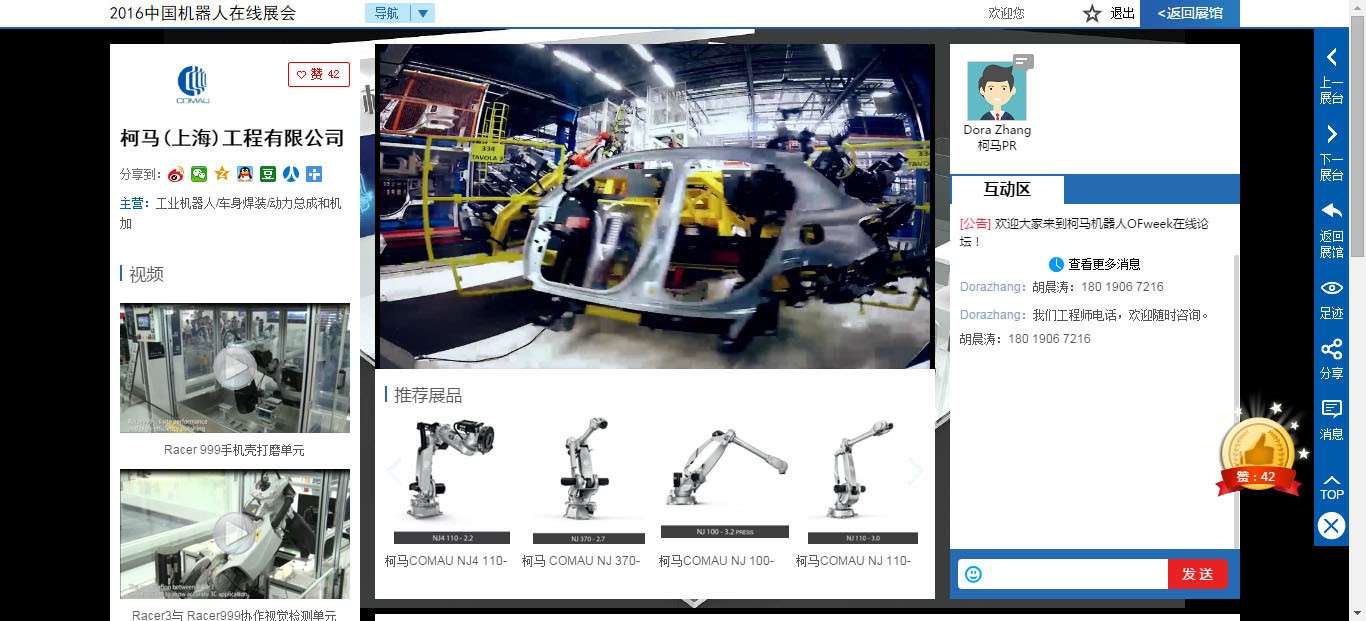Play the Racer 999 polishing video

coord(235,368)
